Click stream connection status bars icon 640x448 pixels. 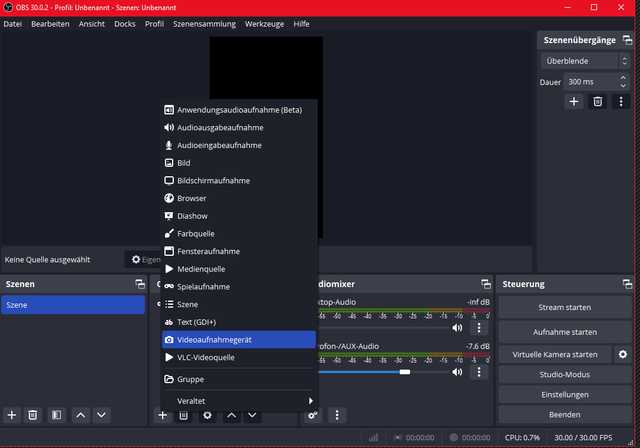point(373,437)
